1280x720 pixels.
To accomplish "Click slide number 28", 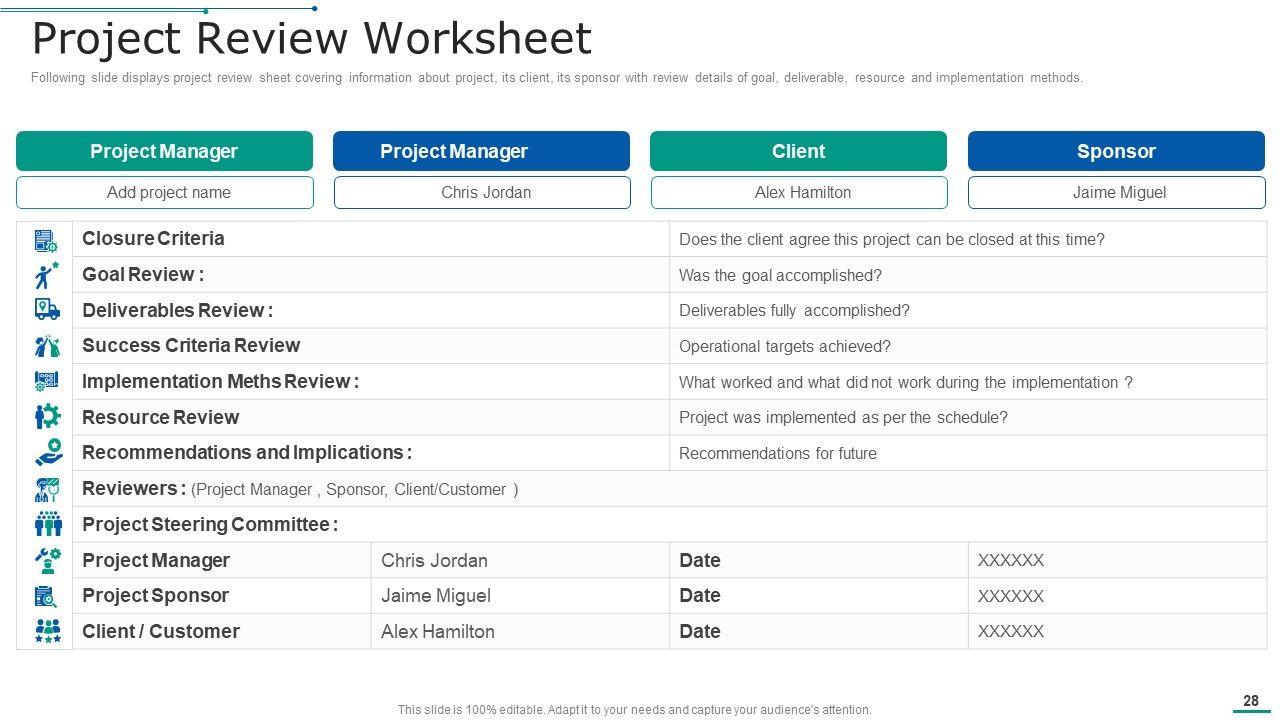I will point(1250,701).
